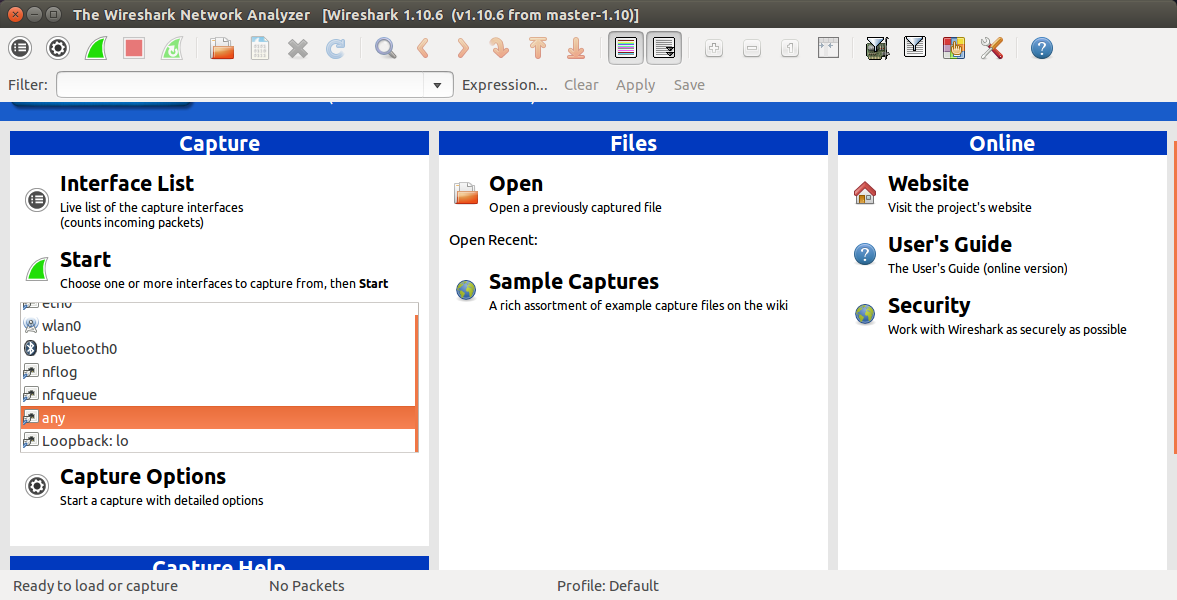Restart the running live capture
The width and height of the screenshot is (1177, 600).
[172, 48]
